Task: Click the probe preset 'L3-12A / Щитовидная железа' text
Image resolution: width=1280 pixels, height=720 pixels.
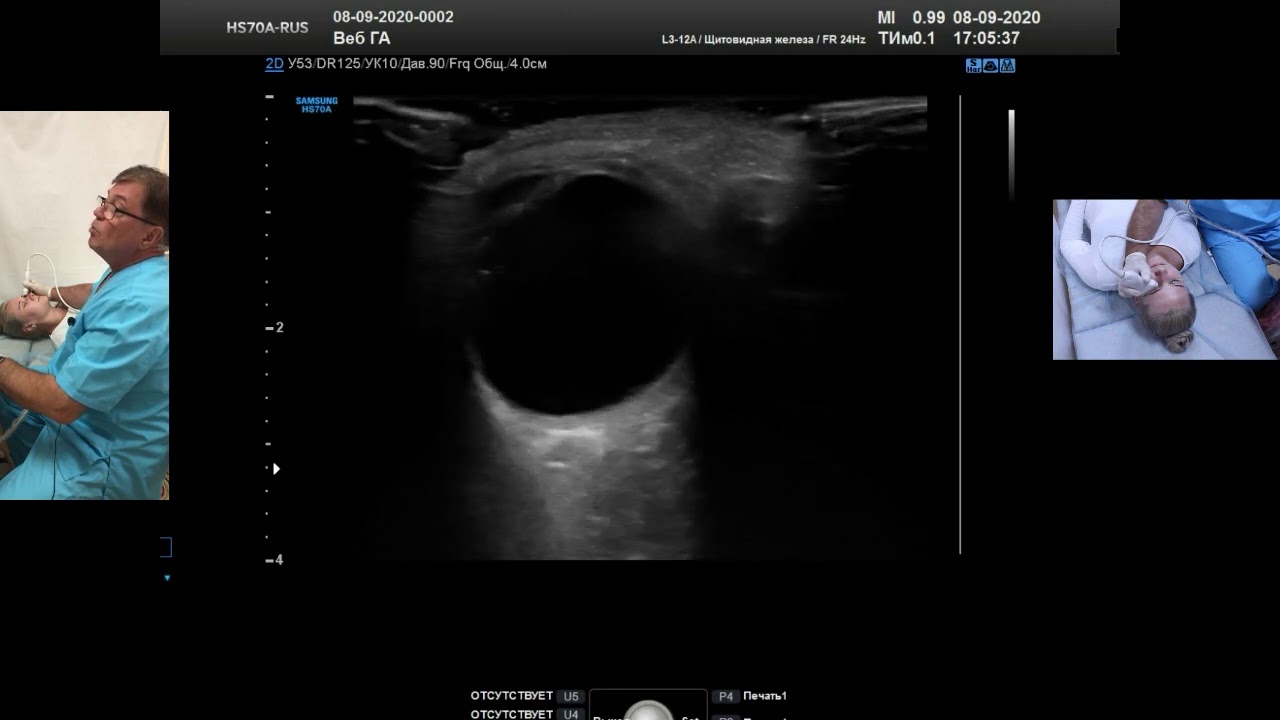Action: click(x=738, y=40)
